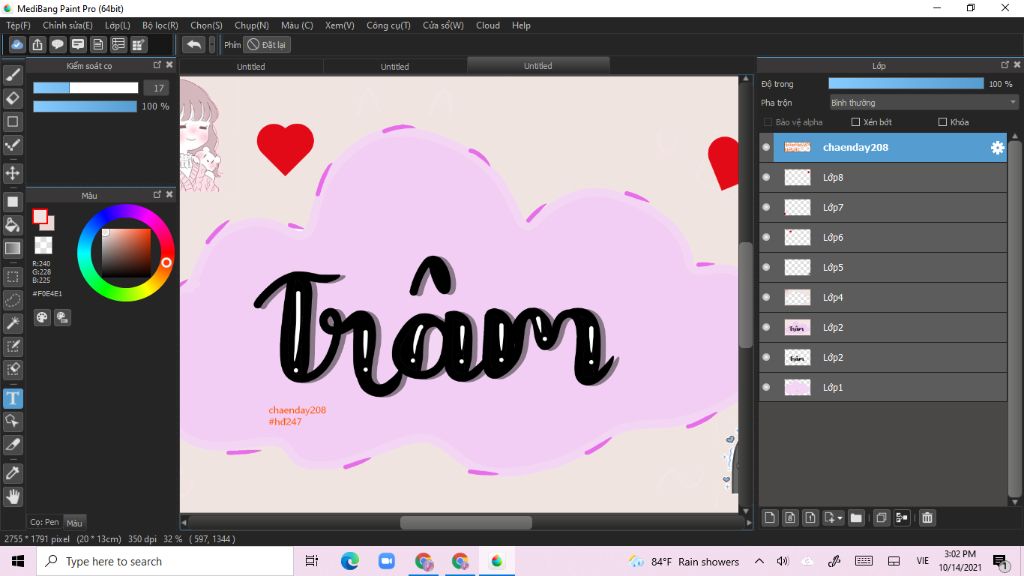Image resolution: width=1024 pixels, height=576 pixels.
Task: Open the Chỉnh sửa(E) menu
Action: pyautogui.click(x=67, y=25)
